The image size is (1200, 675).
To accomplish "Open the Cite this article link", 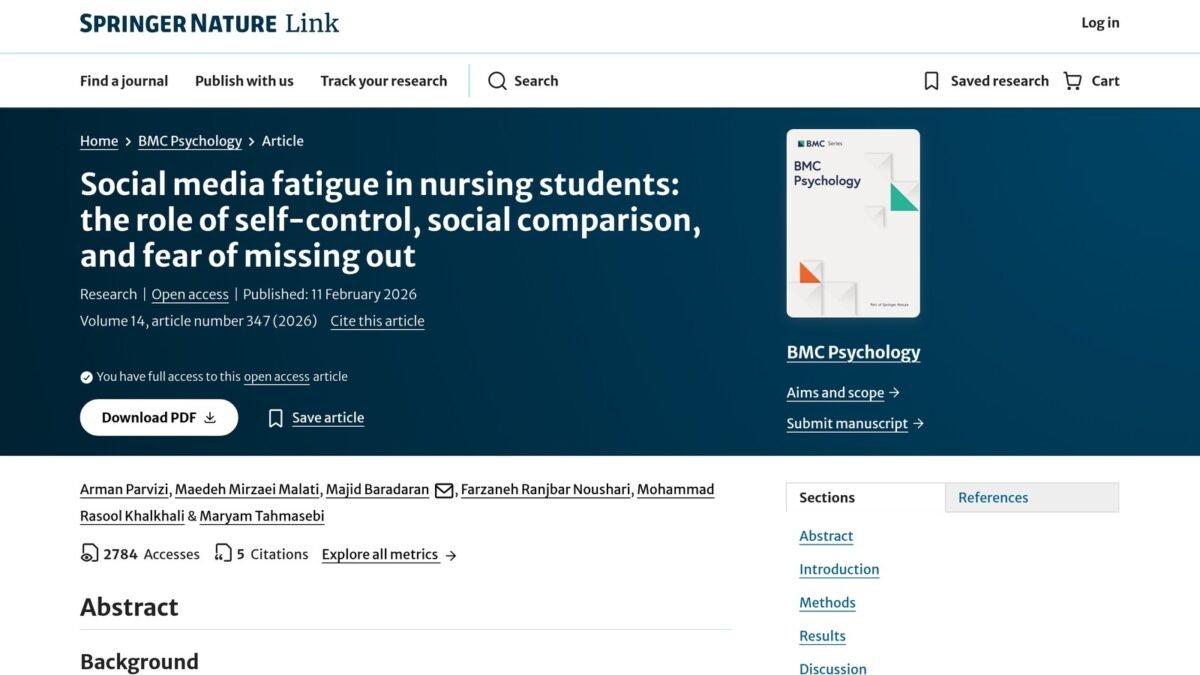I will 377,321.
